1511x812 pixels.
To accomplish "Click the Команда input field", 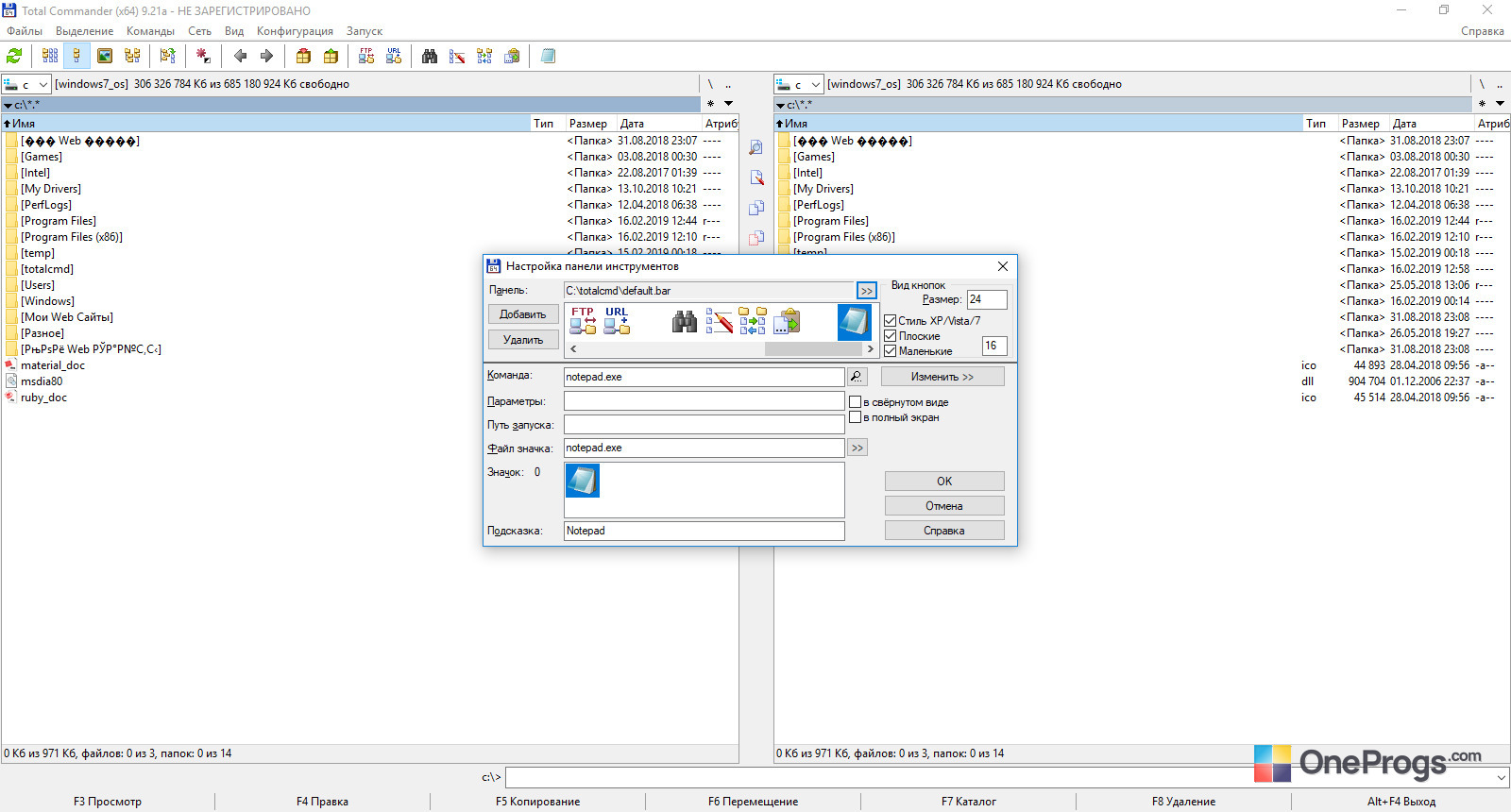I will click(705, 377).
